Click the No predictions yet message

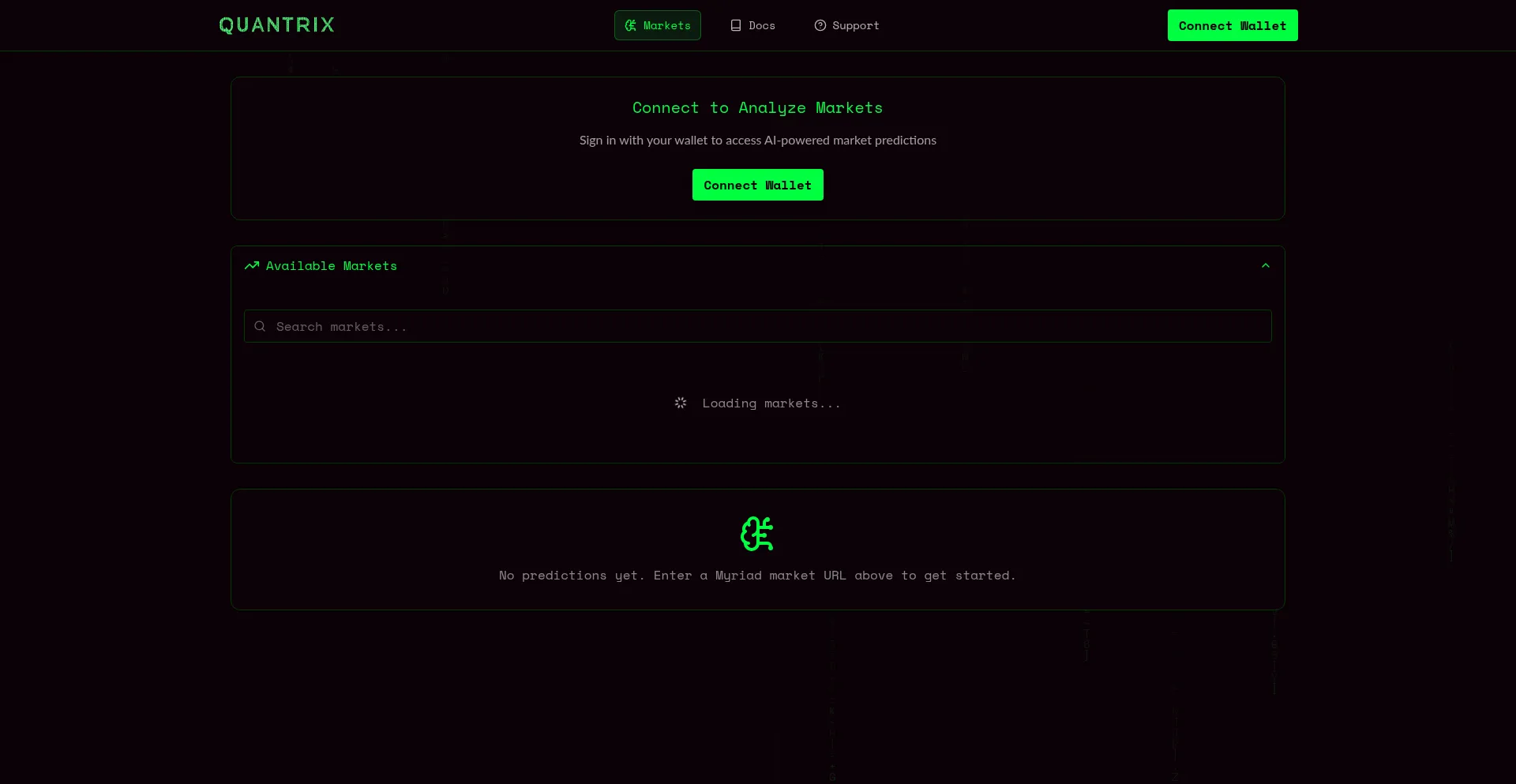pos(757,576)
